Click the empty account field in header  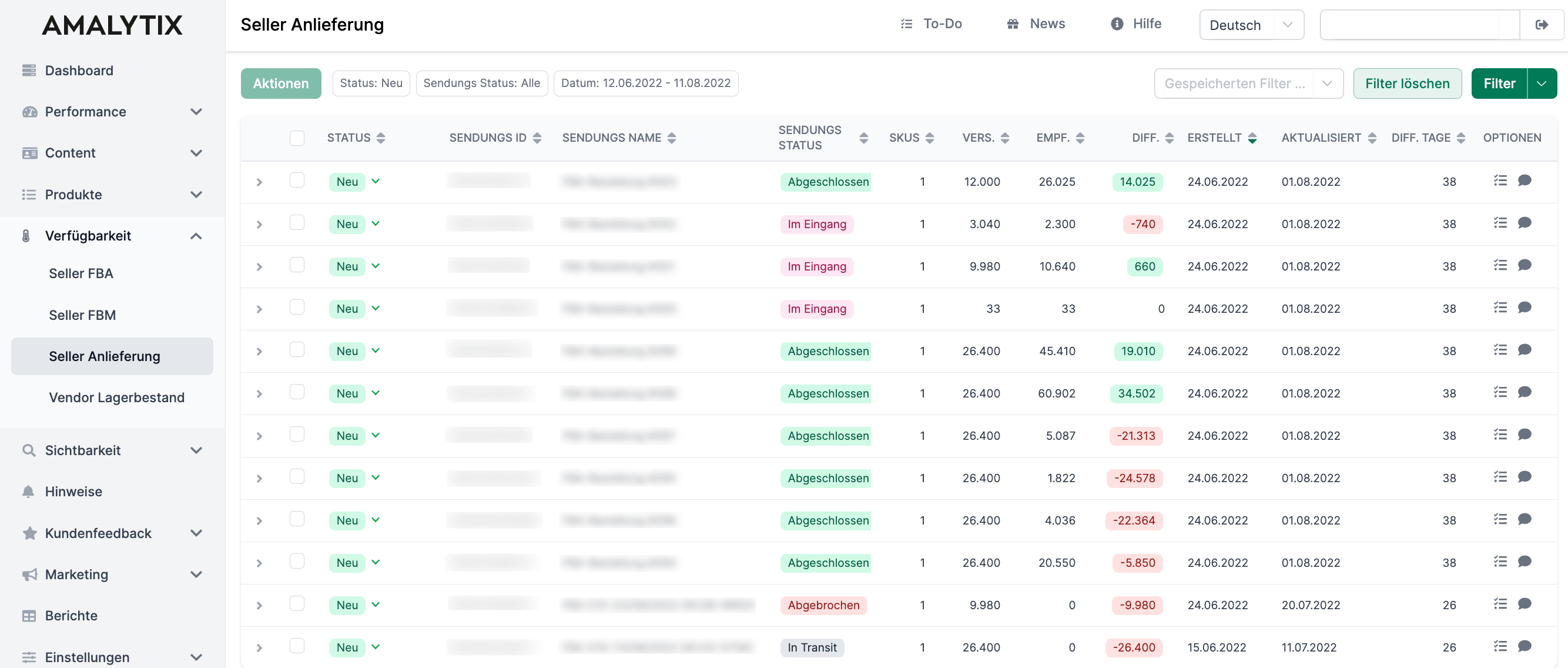tap(1419, 24)
